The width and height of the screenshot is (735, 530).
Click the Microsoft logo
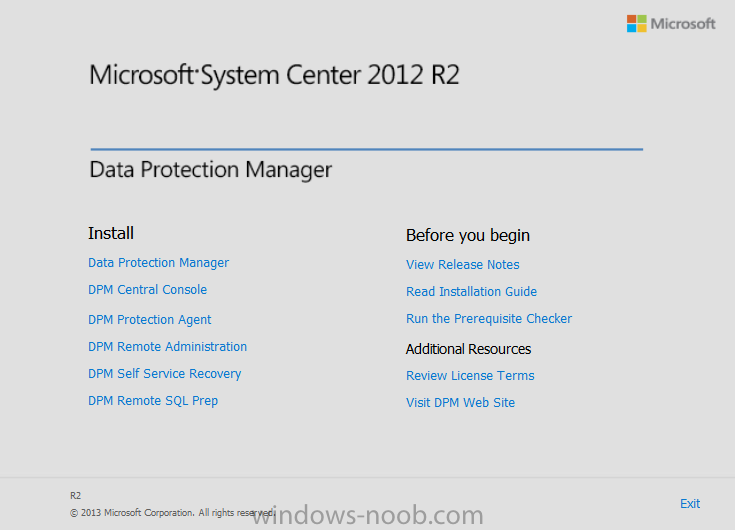[x=671, y=23]
